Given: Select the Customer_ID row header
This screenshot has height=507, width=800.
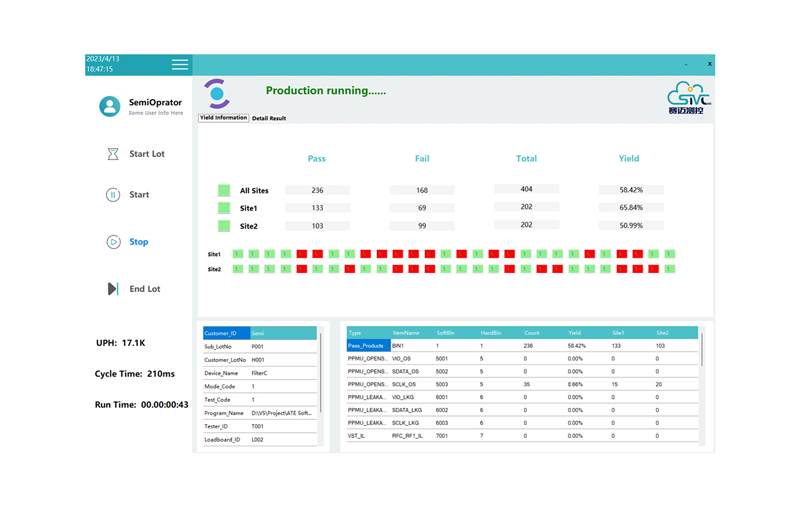Looking at the screenshot, I should 227,333.
